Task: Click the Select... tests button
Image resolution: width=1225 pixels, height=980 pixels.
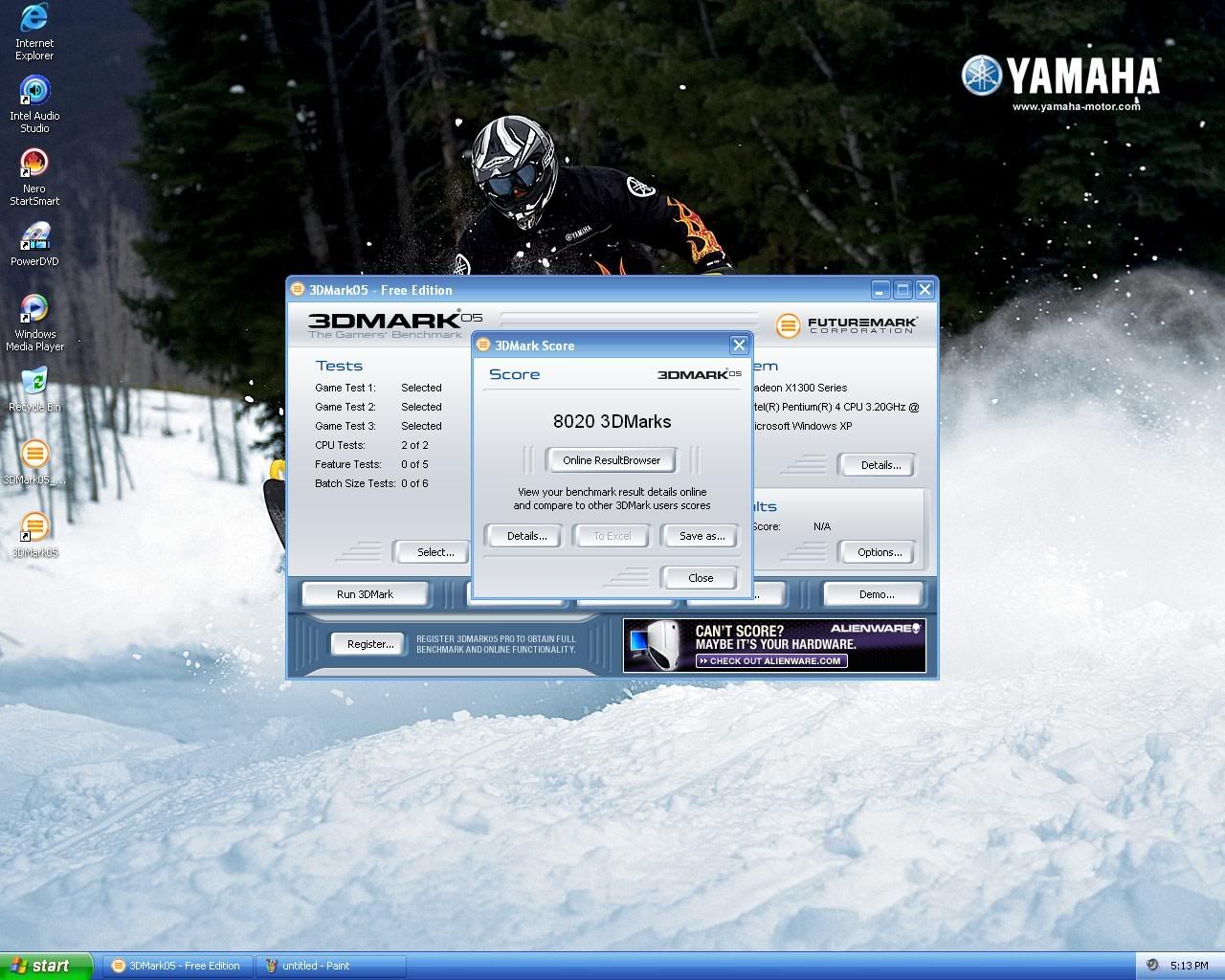Action: click(435, 552)
